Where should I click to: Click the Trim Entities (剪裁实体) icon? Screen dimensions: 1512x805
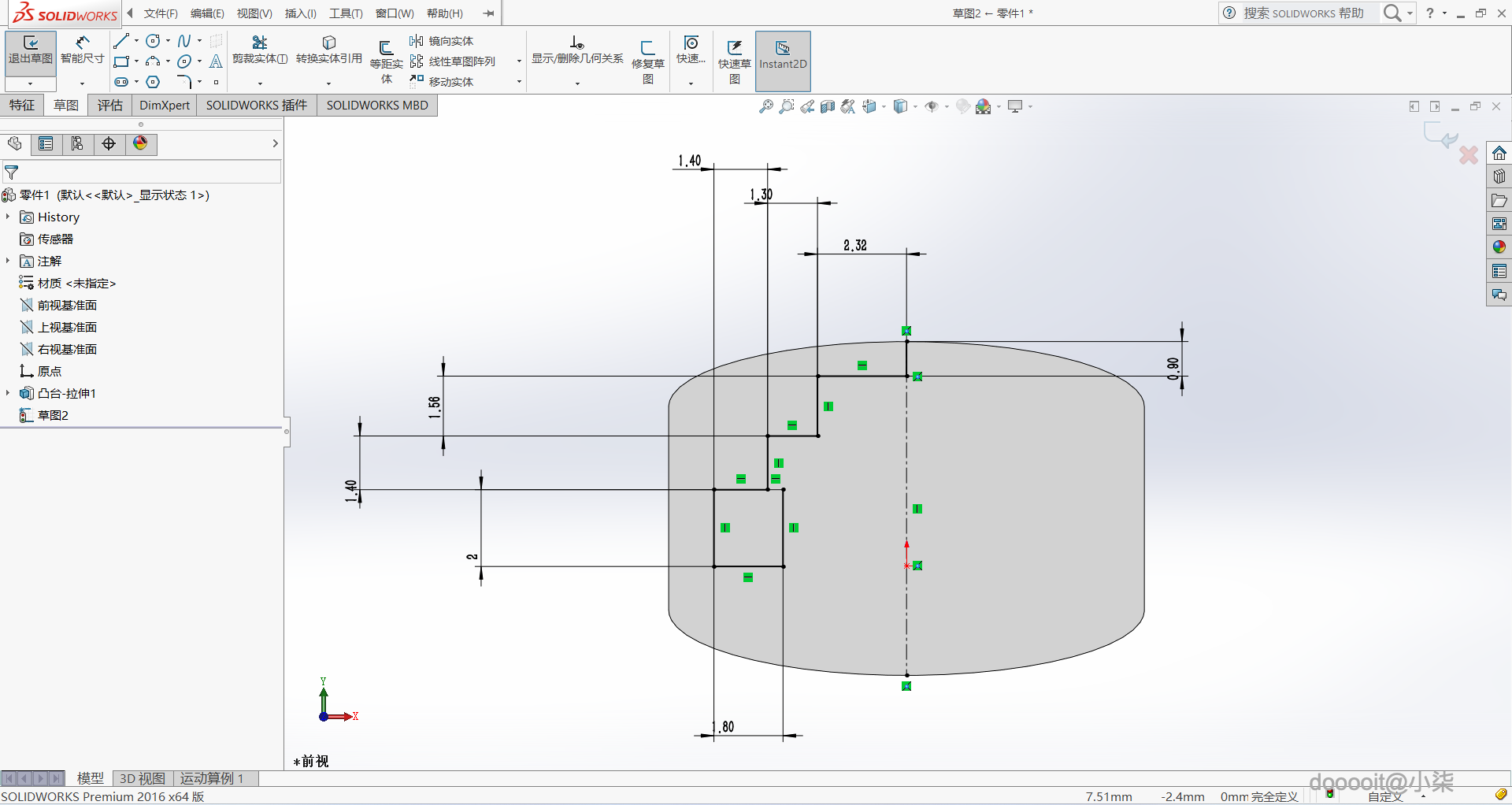tap(259, 43)
